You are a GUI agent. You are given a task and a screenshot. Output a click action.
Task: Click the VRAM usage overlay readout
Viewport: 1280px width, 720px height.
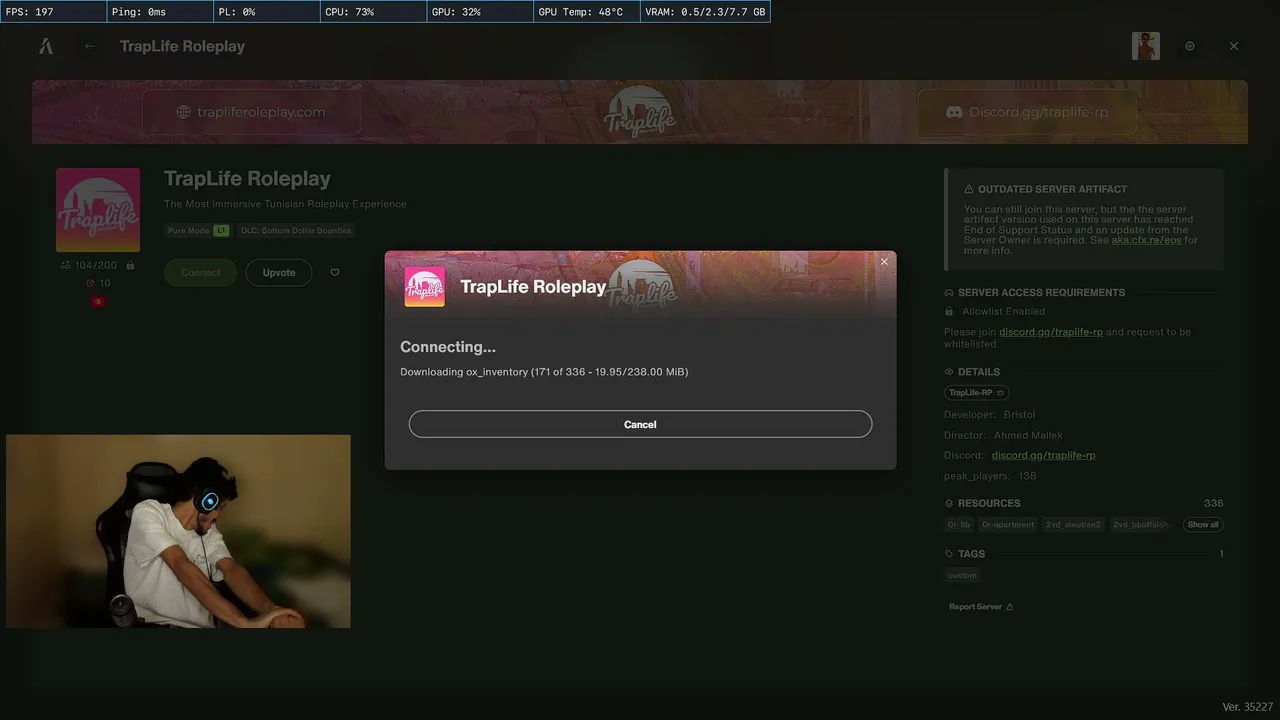pyautogui.click(x=705, y=12)
